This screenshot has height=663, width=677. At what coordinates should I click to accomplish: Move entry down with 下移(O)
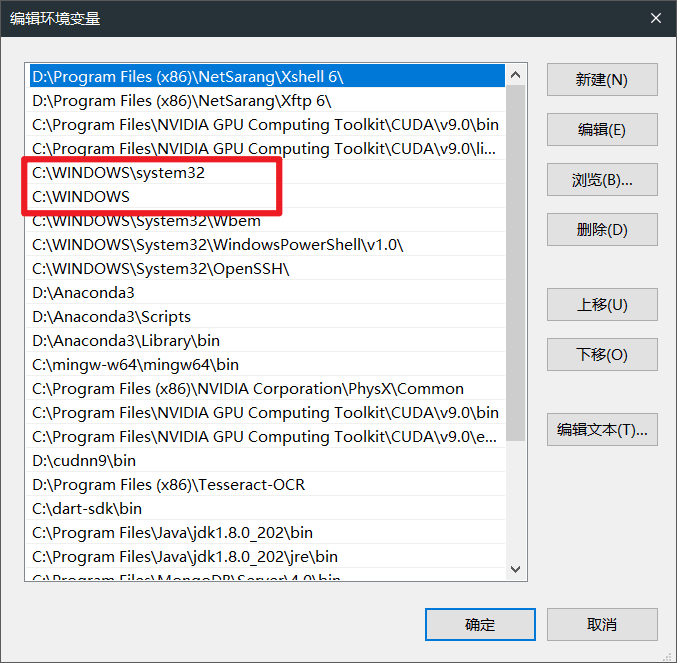tap(602, 355)
